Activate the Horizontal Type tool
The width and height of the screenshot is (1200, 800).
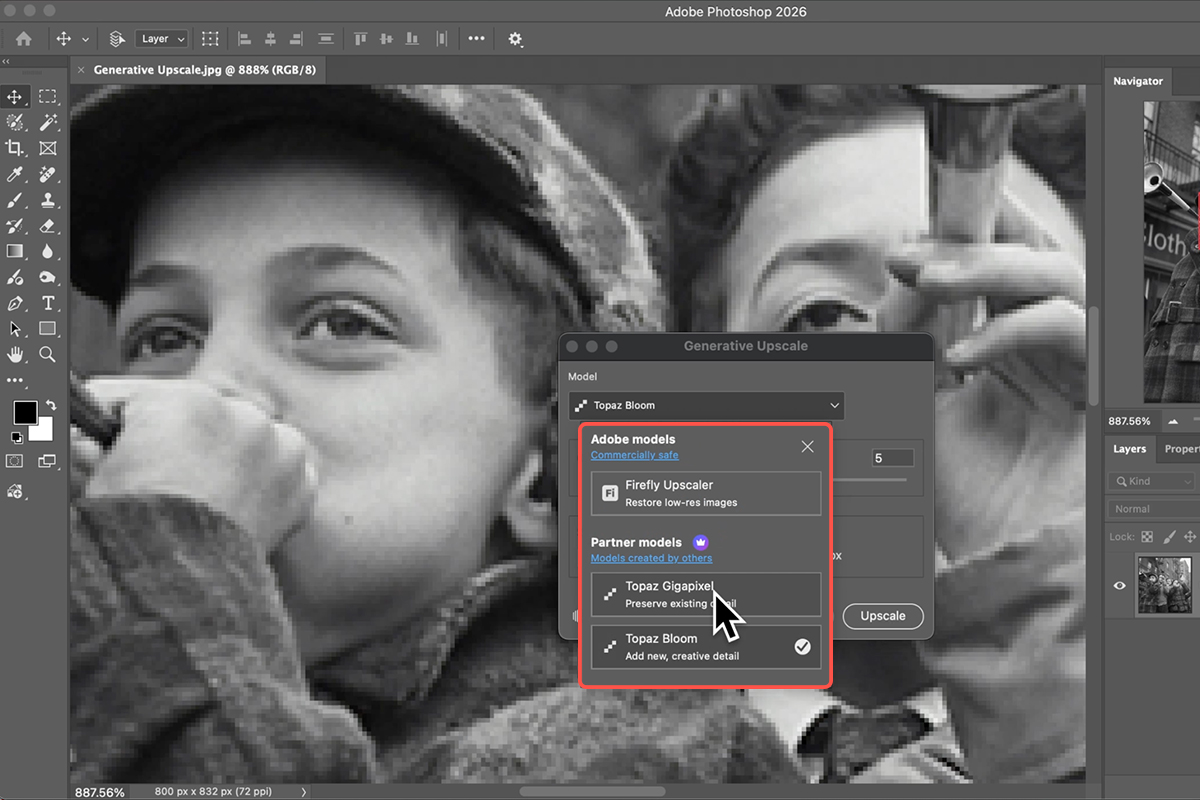click(47, 303)
